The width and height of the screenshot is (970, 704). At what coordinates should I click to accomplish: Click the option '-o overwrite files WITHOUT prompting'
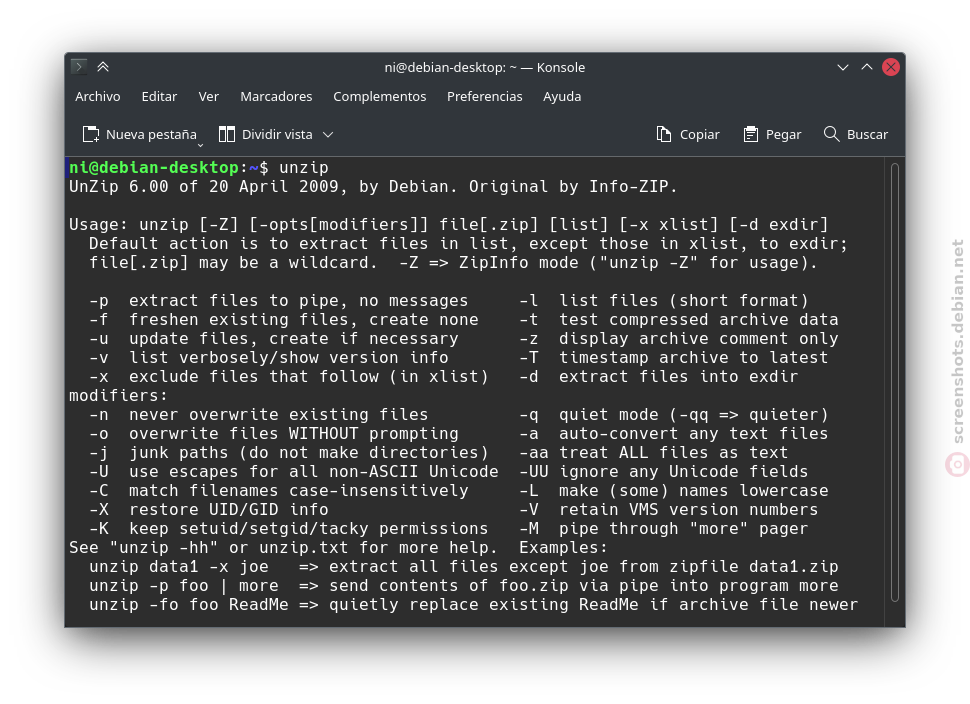[274, 434]
